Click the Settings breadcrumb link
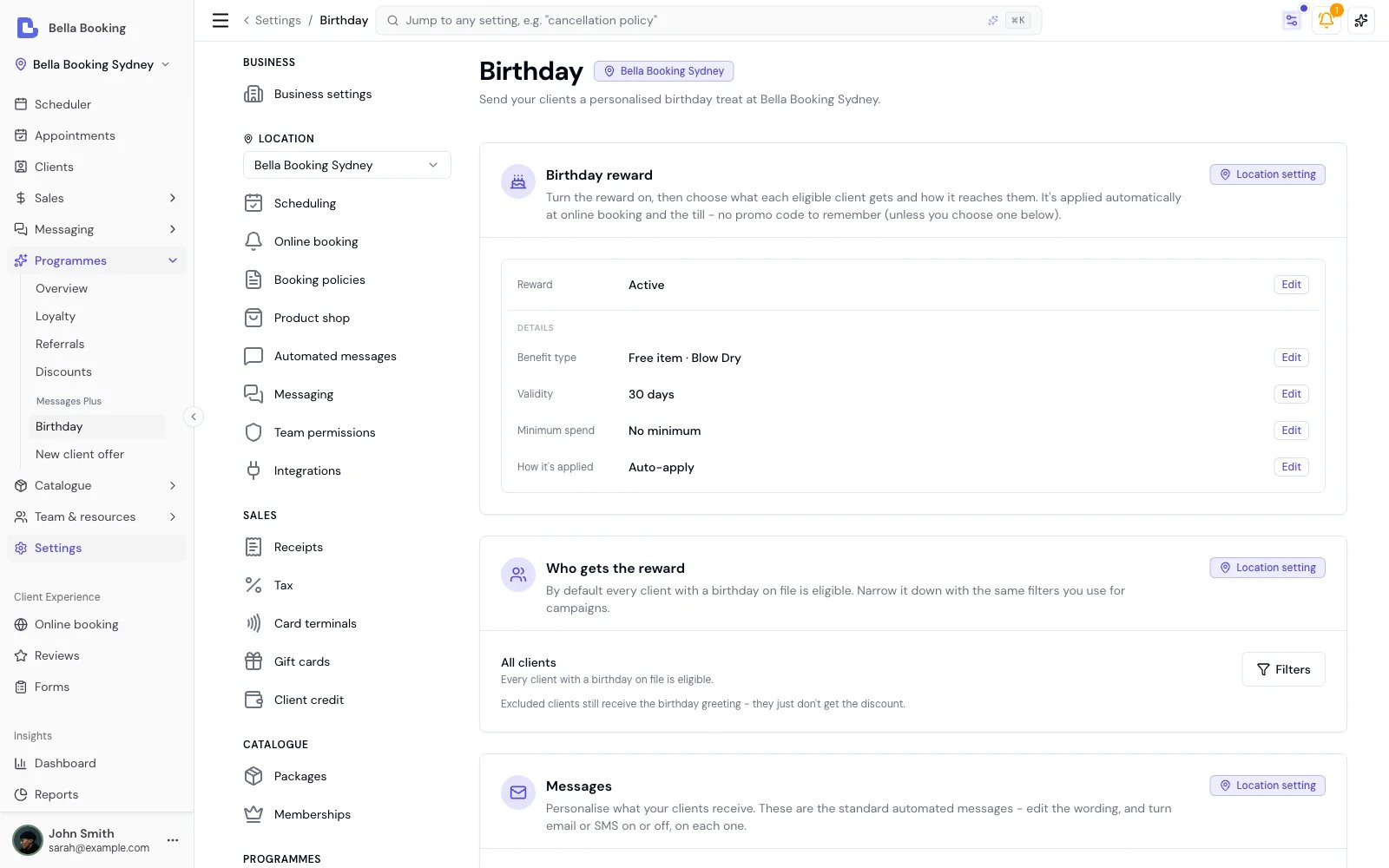Viewport: 1389px width, 868px height. click(278, 20)
